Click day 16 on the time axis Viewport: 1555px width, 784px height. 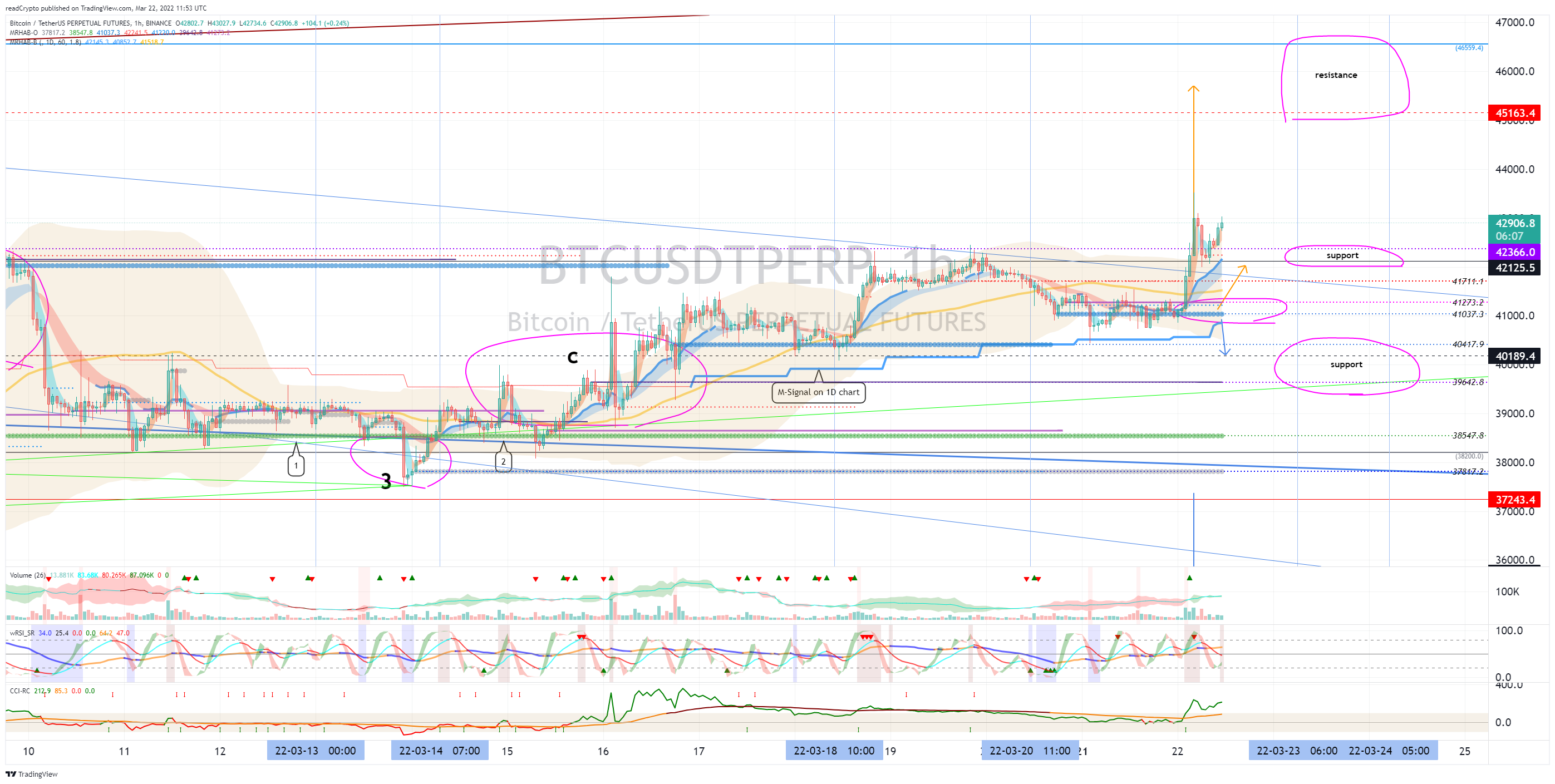[603, 751]
